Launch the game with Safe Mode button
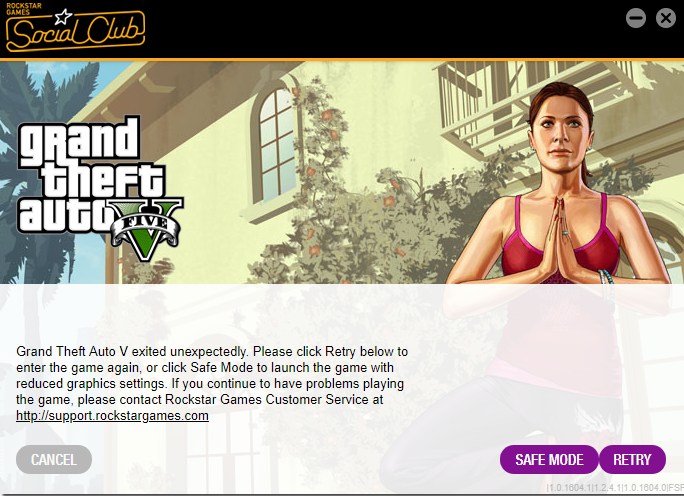 (549, 459)
